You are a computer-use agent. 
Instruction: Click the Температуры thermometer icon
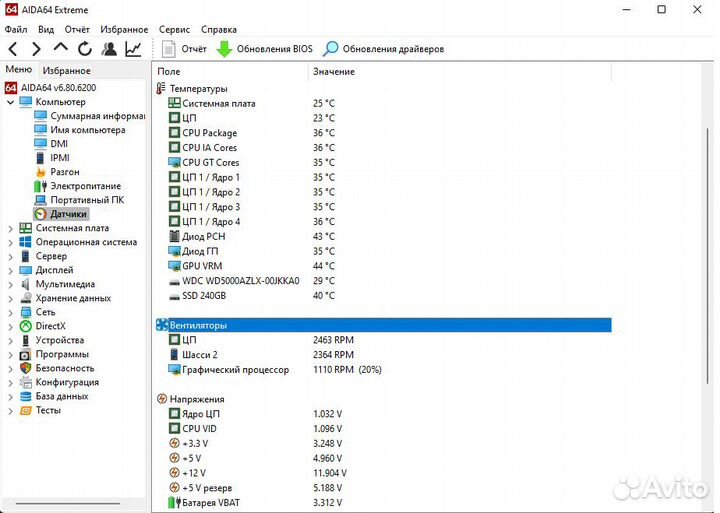click(x=161, y=88)
